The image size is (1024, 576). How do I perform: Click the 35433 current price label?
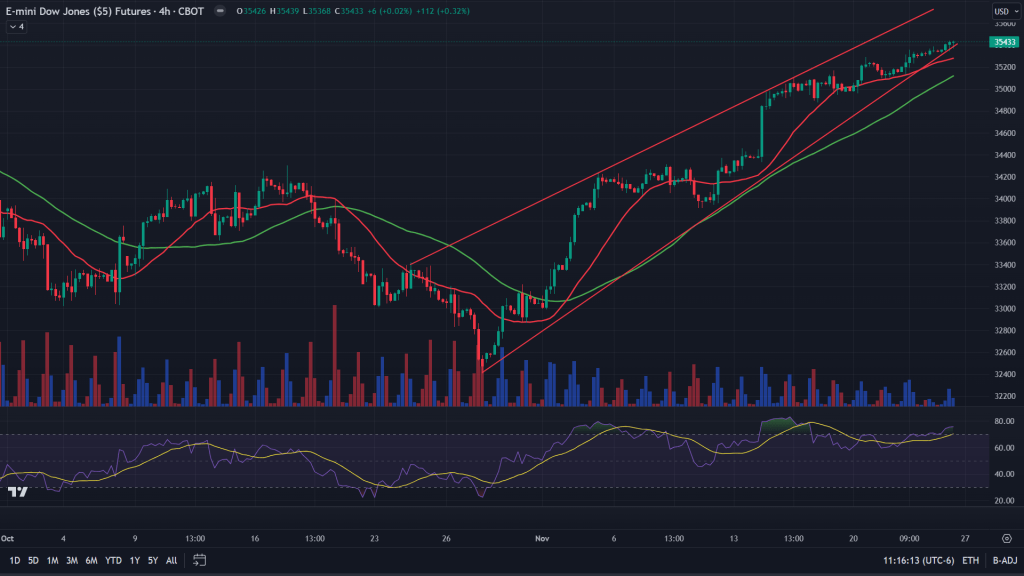[1002, 42]
